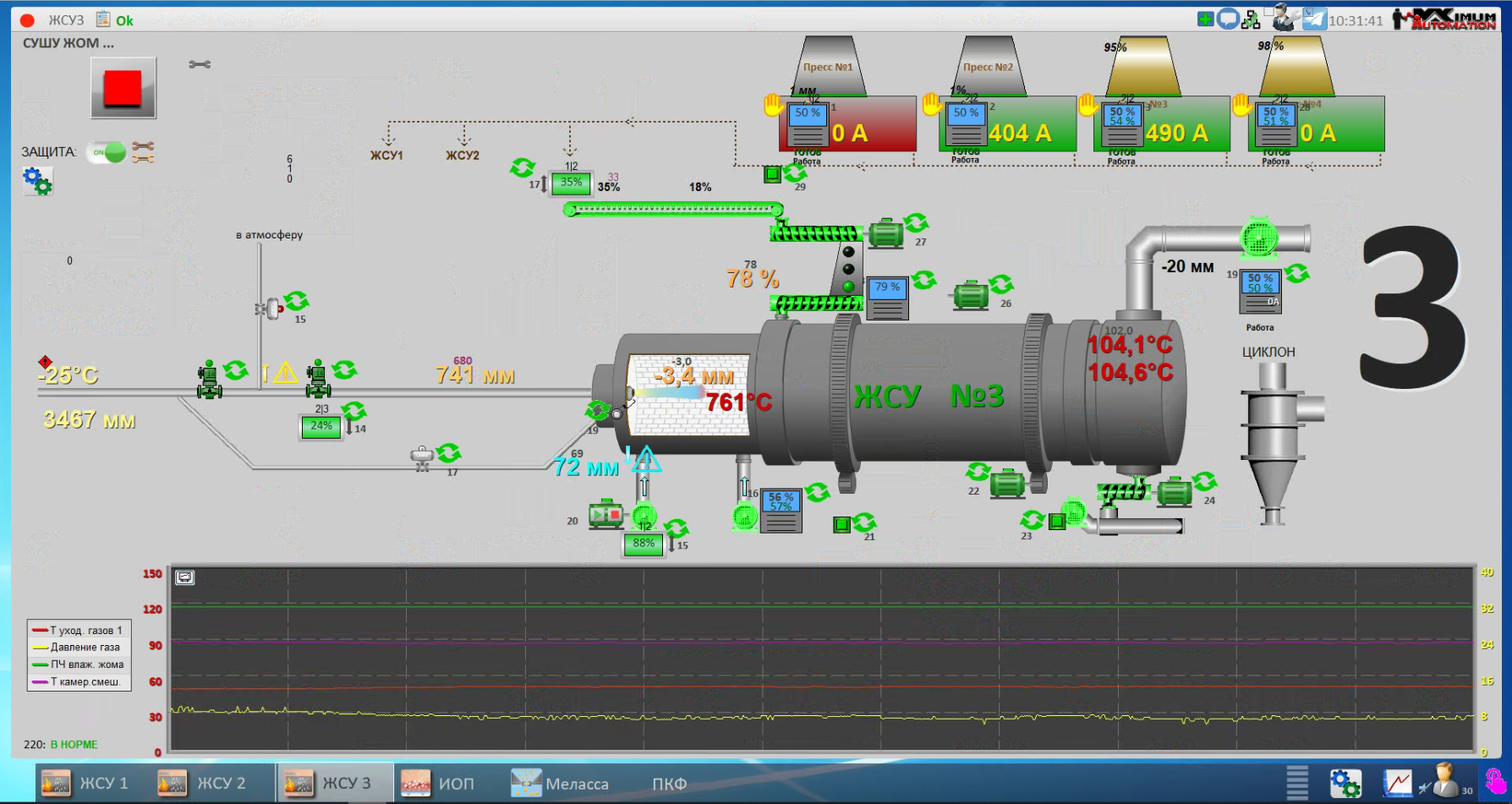The height and width of the screenshot is (804, 1512).
Task: Open the 24% valve position control
Action: pyautogui.click(x=321, y=426)
